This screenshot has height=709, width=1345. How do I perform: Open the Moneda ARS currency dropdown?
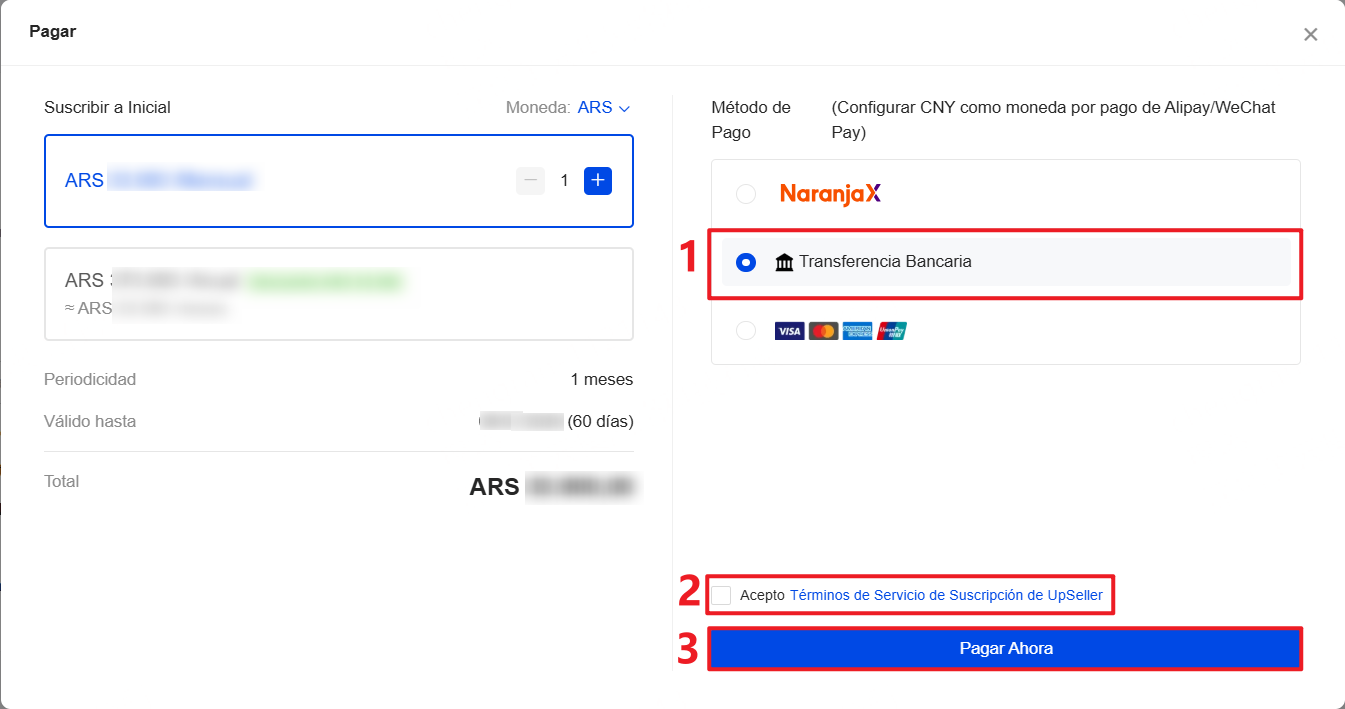[604, 108]
